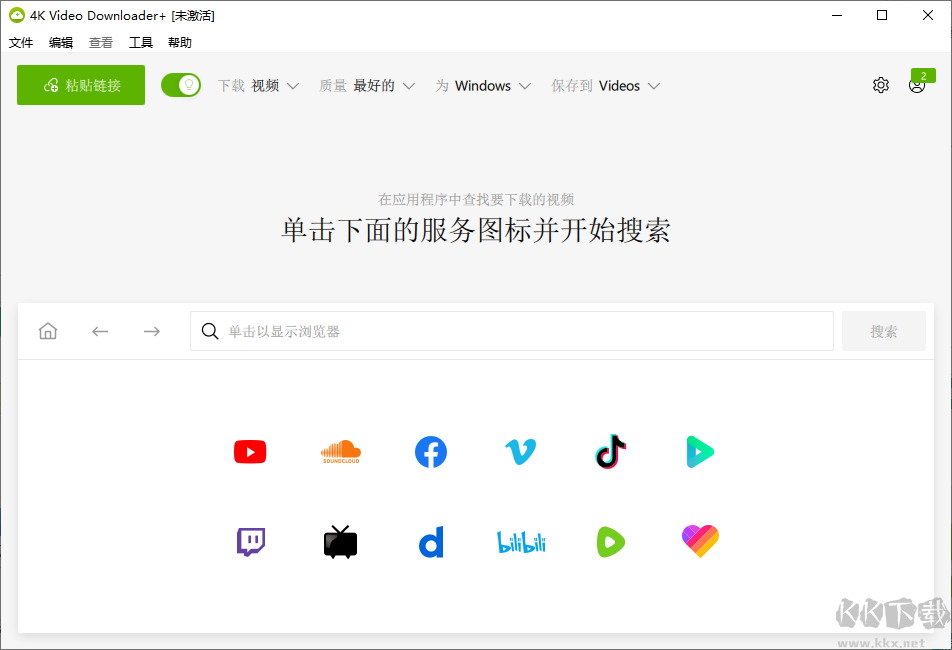
Task: Click the text 在应用程序中查找要下载的视频
Action: (x=476, y=199)
